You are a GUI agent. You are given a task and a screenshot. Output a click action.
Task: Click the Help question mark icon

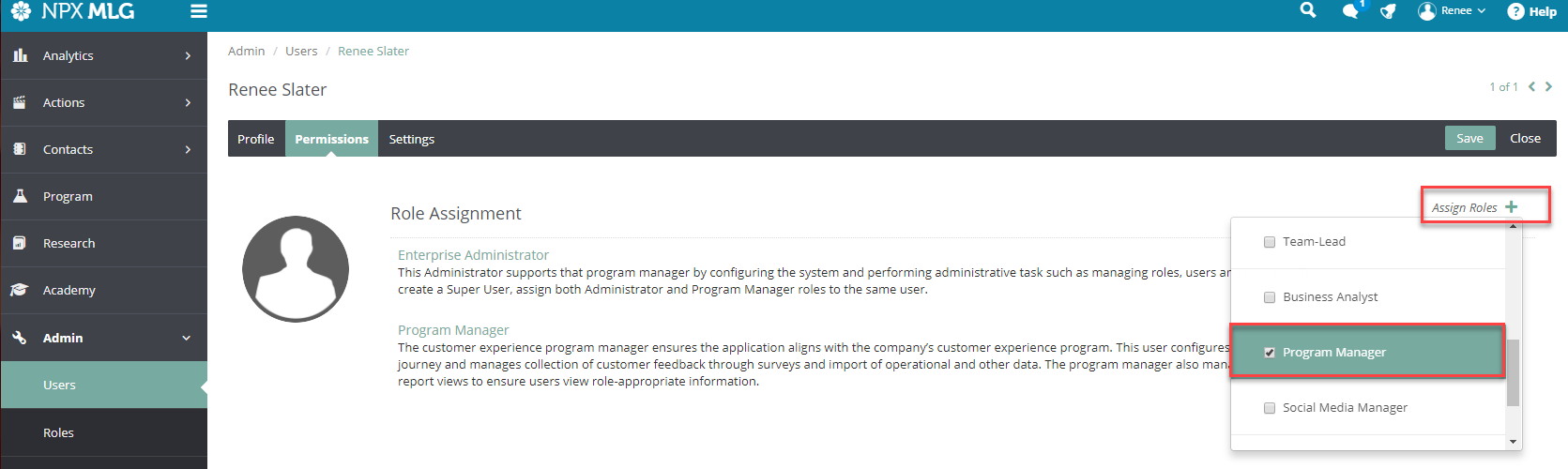[x=1515, y=11]
